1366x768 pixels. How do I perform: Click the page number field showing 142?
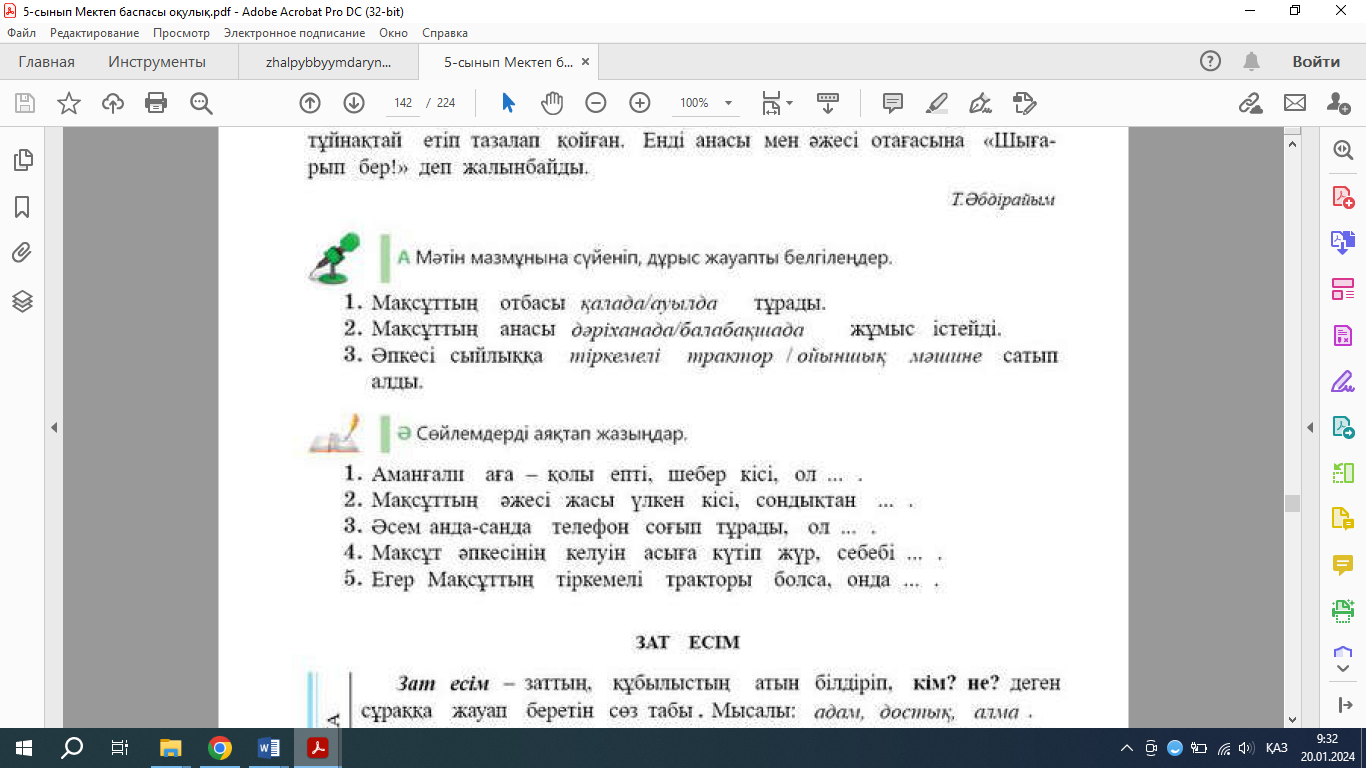tap(404, 103)
